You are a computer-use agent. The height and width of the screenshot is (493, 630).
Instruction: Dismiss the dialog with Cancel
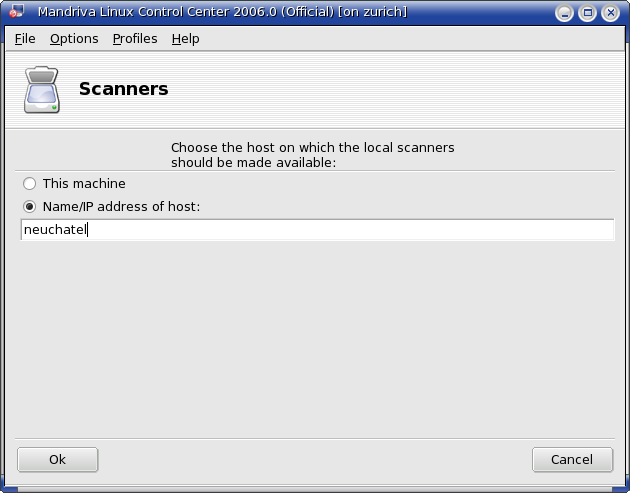pyautogui.click(x=572, y=459)
